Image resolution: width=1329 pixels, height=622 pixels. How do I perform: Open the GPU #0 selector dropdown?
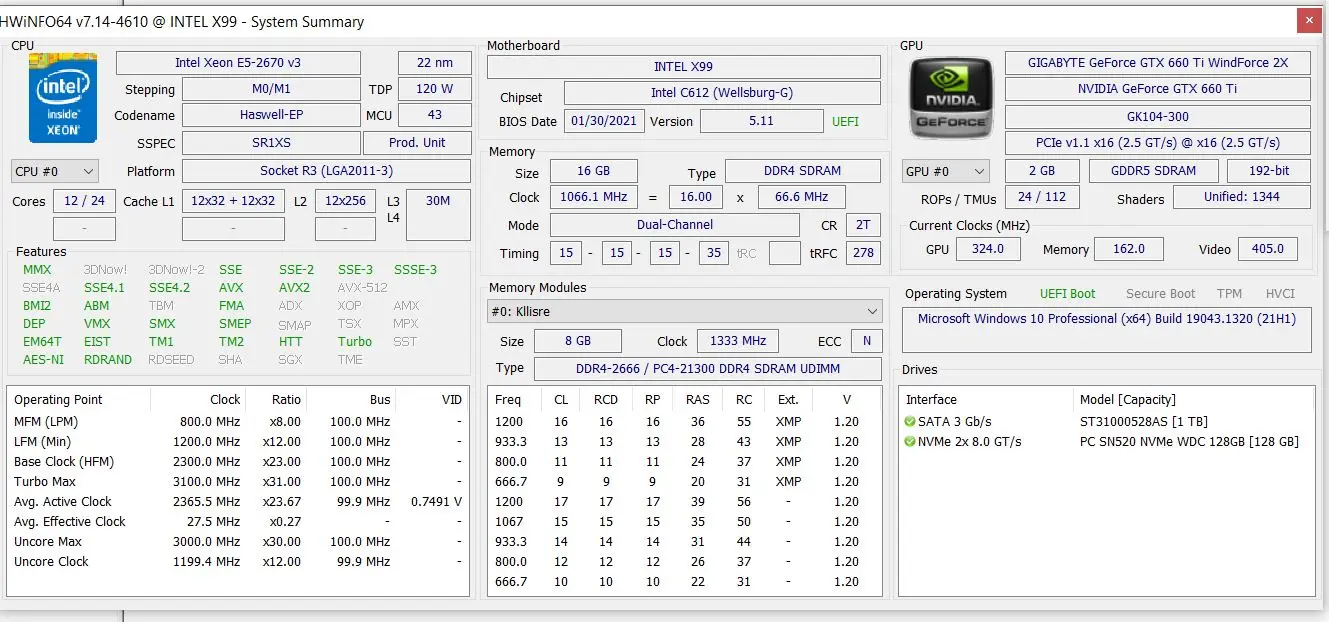point(945,171)
